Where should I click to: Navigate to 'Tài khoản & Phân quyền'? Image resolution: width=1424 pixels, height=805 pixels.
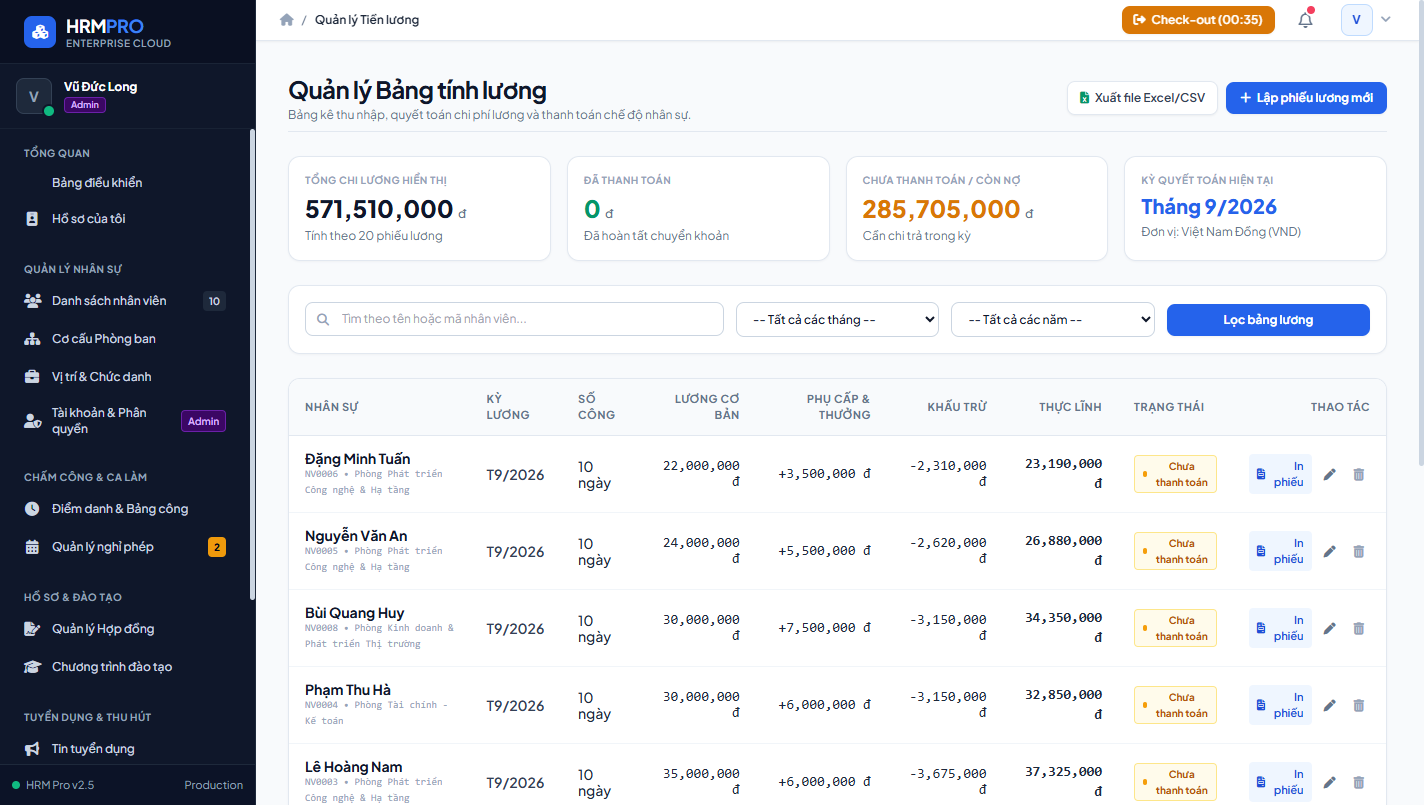coord(125,421)
